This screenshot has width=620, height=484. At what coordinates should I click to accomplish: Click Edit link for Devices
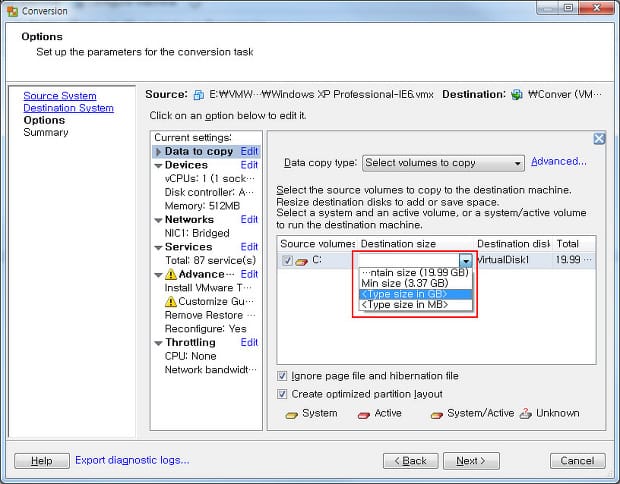click(x=249, y=165)
